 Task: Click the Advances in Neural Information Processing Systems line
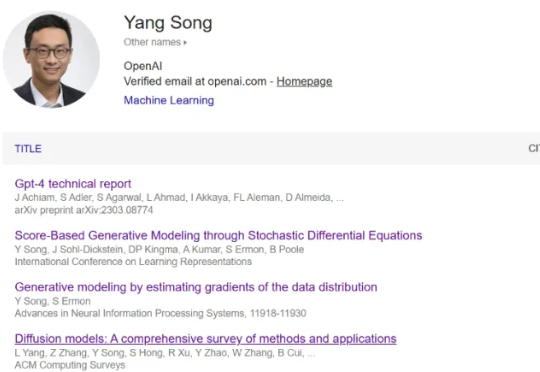tap(160, 313)
